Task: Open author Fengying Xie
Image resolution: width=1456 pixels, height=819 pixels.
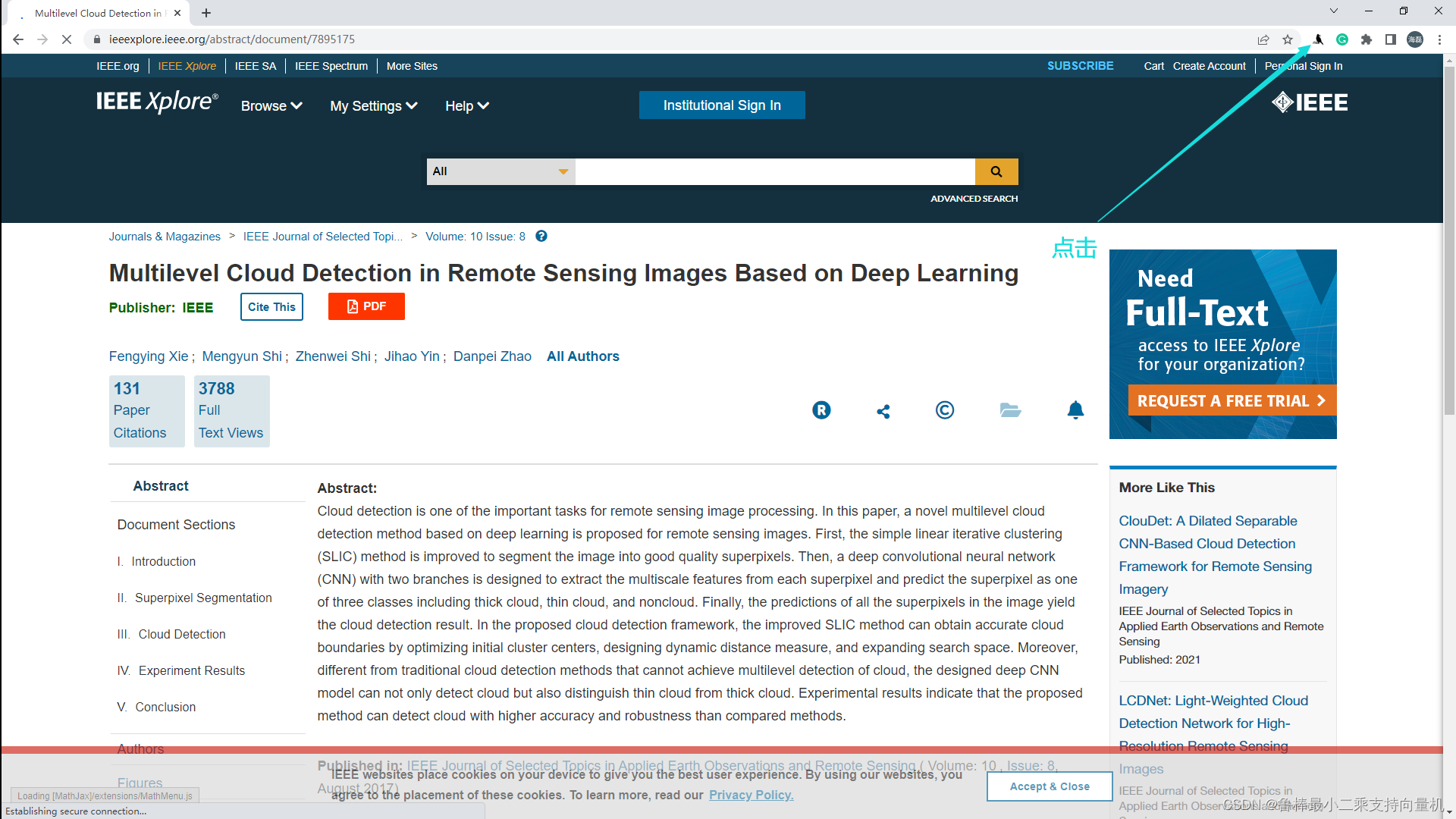Action: (149, 356)
